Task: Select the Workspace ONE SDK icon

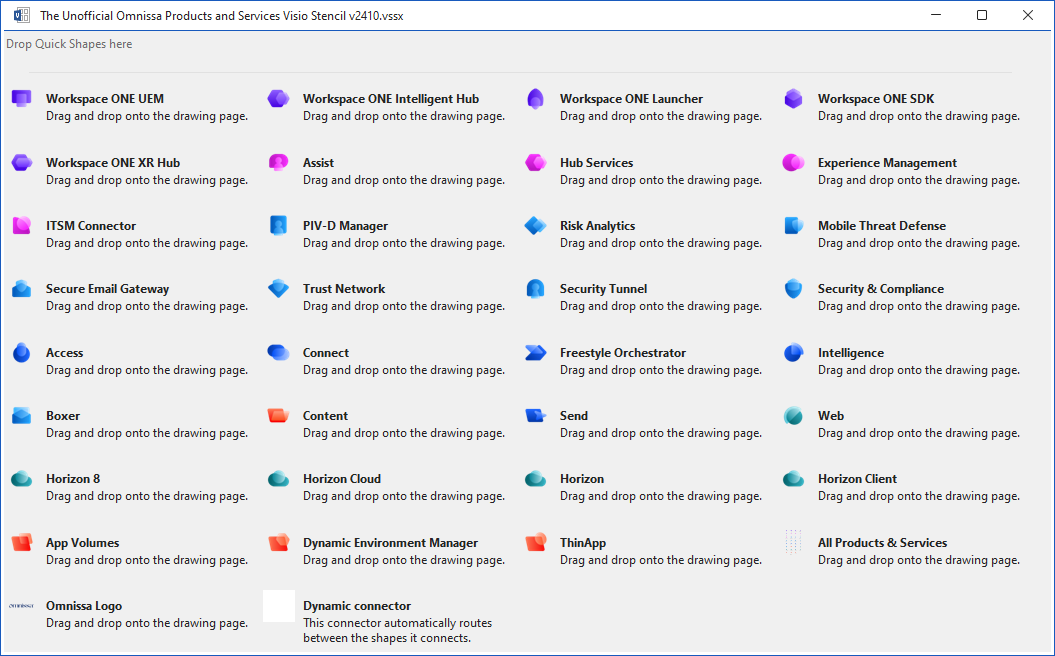Action: [793, 99]
